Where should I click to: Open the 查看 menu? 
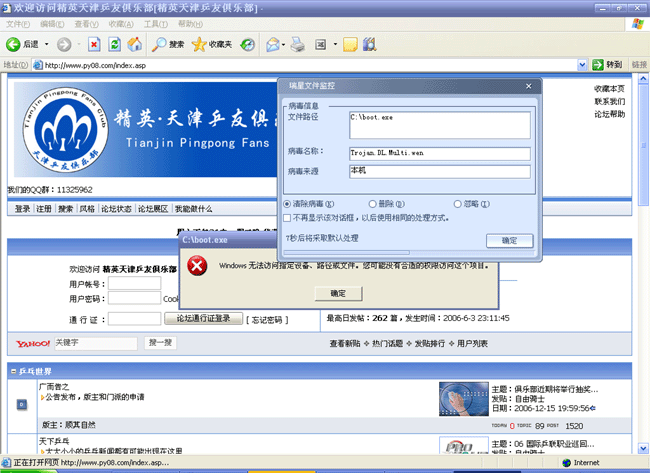coord(86,24)
